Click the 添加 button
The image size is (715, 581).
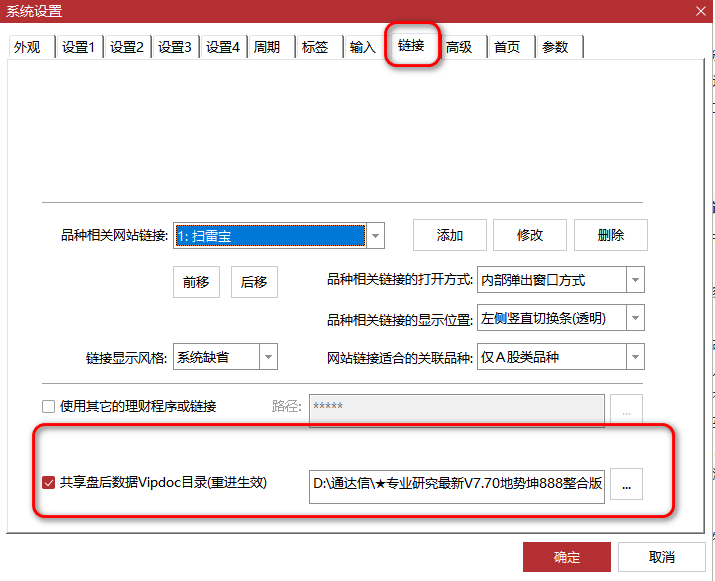click(450, 235)
